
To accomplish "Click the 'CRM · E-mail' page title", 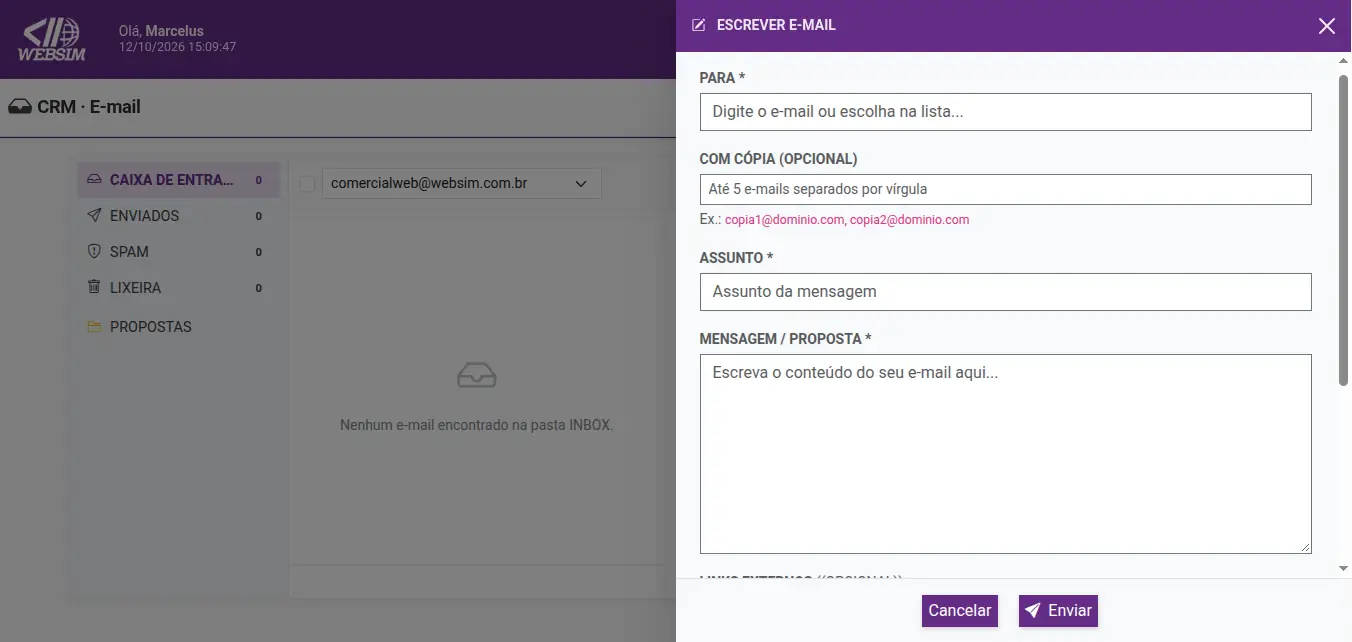I will pyautogui.click(x=89, y=107).
